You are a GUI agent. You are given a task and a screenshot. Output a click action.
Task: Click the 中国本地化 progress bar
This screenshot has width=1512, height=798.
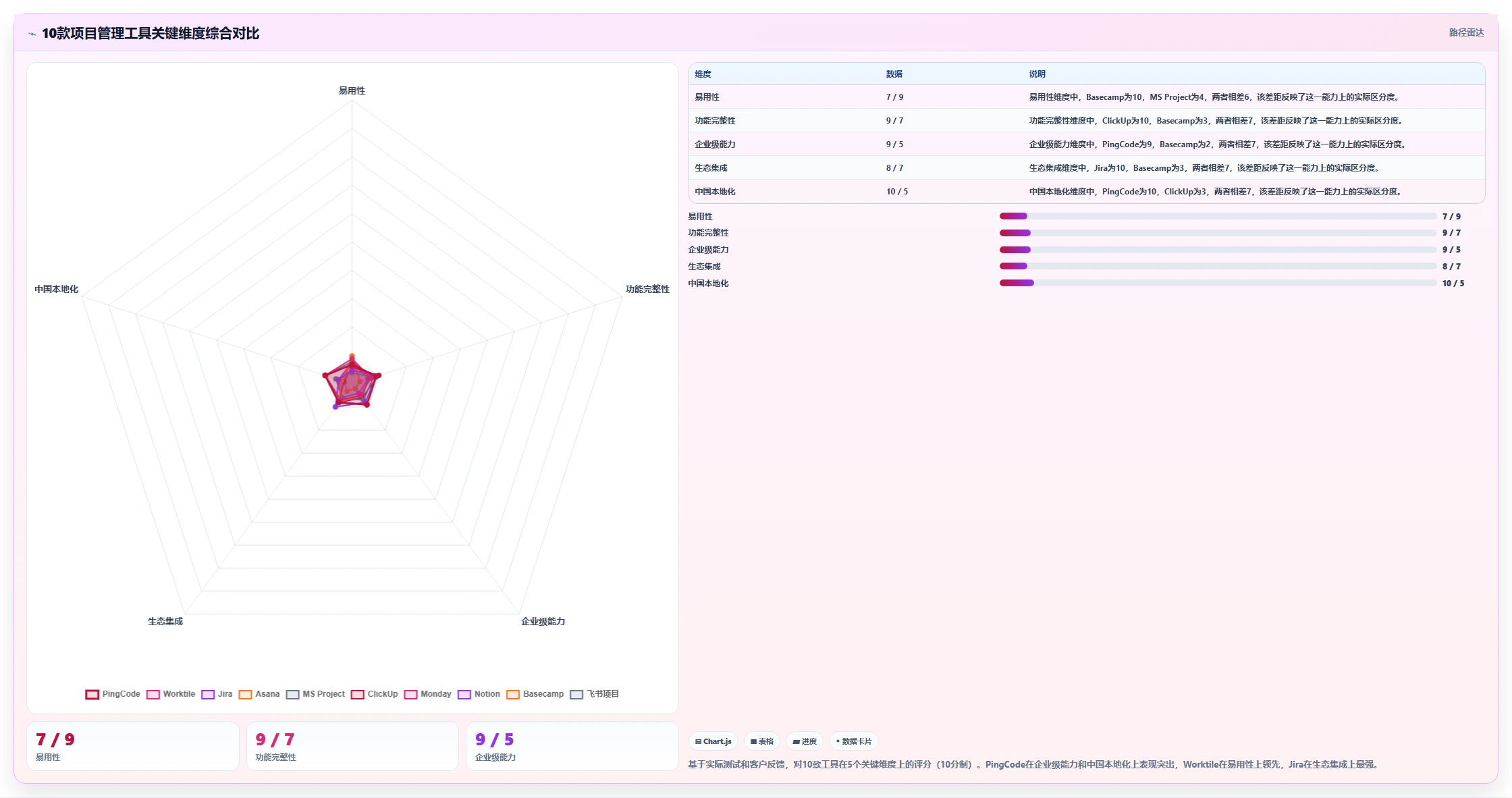(1218, 283)
